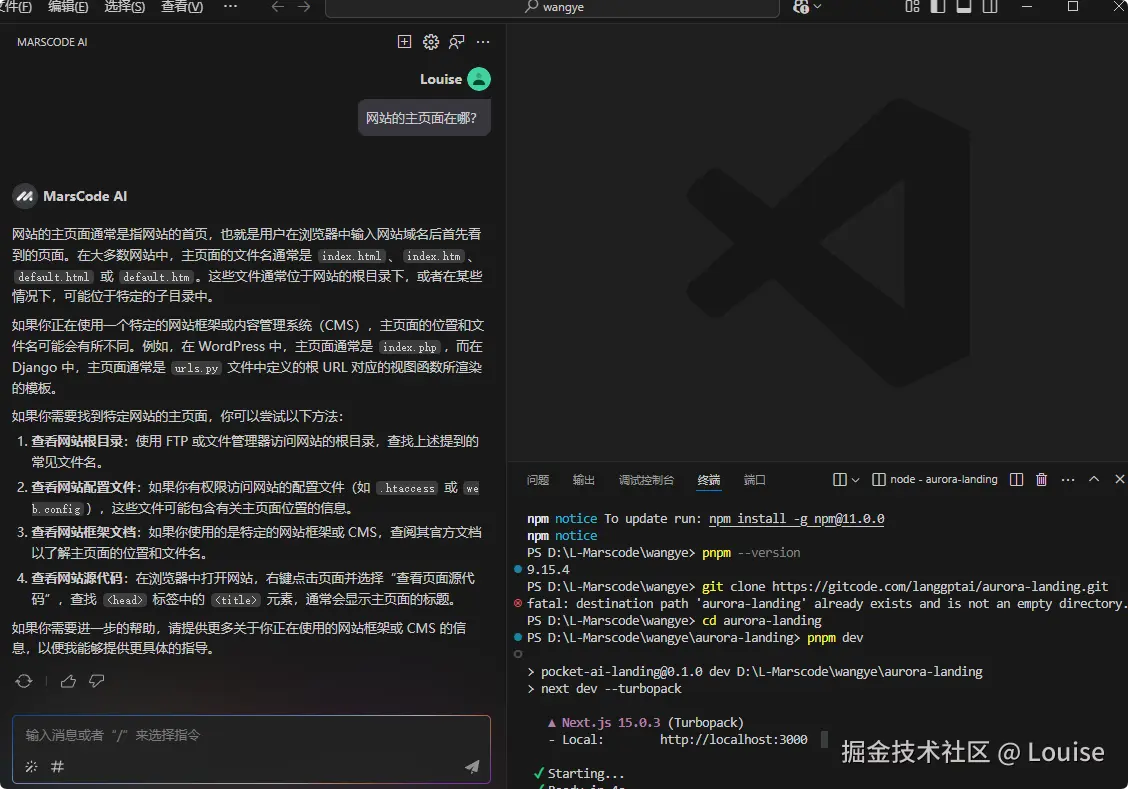Screen dimensions: 1128x789
Task: Switch to the 输出 output tab
Action: 583,480
